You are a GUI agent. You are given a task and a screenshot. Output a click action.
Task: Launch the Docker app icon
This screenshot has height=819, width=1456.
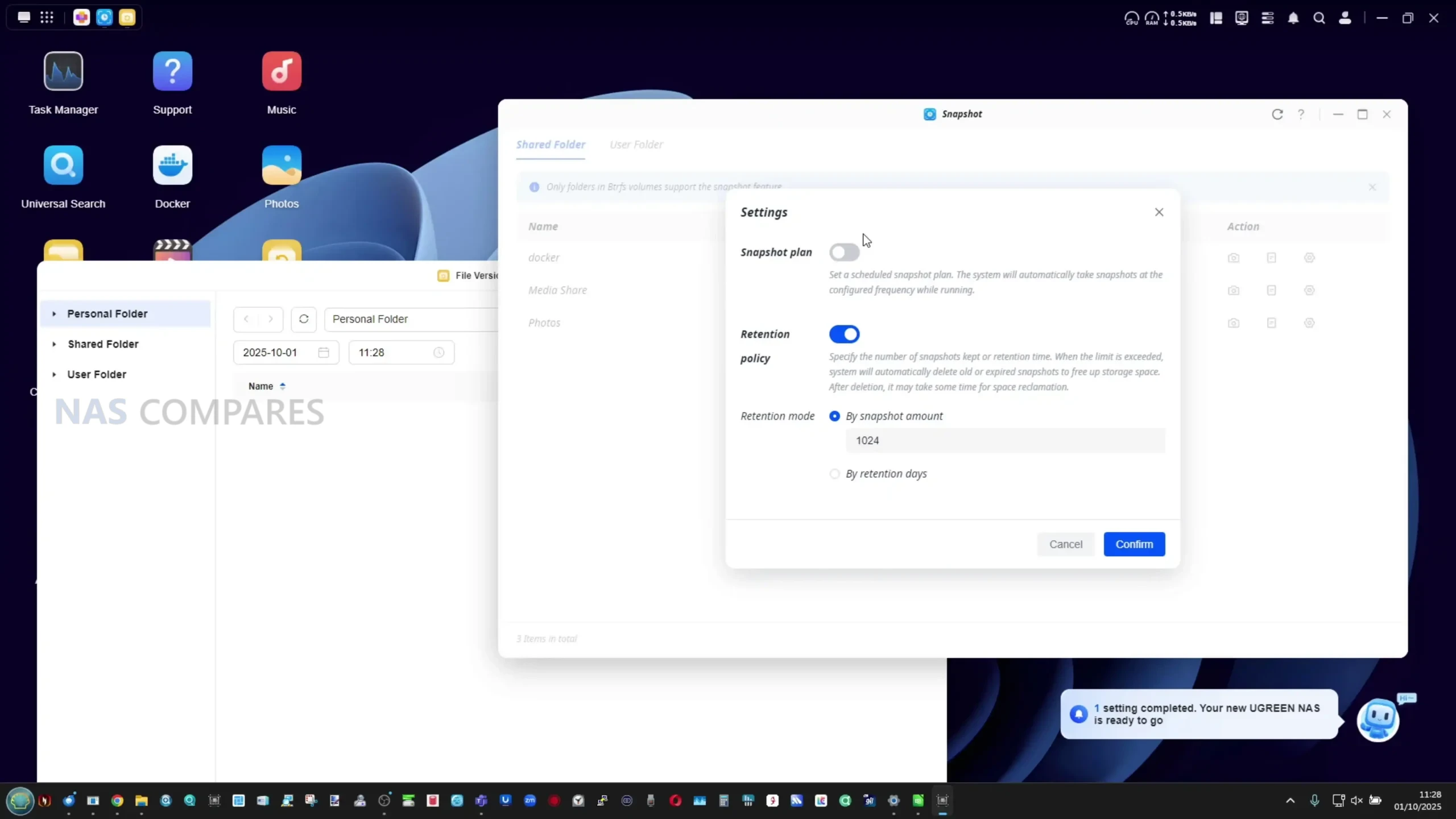[x=172, y=166]
